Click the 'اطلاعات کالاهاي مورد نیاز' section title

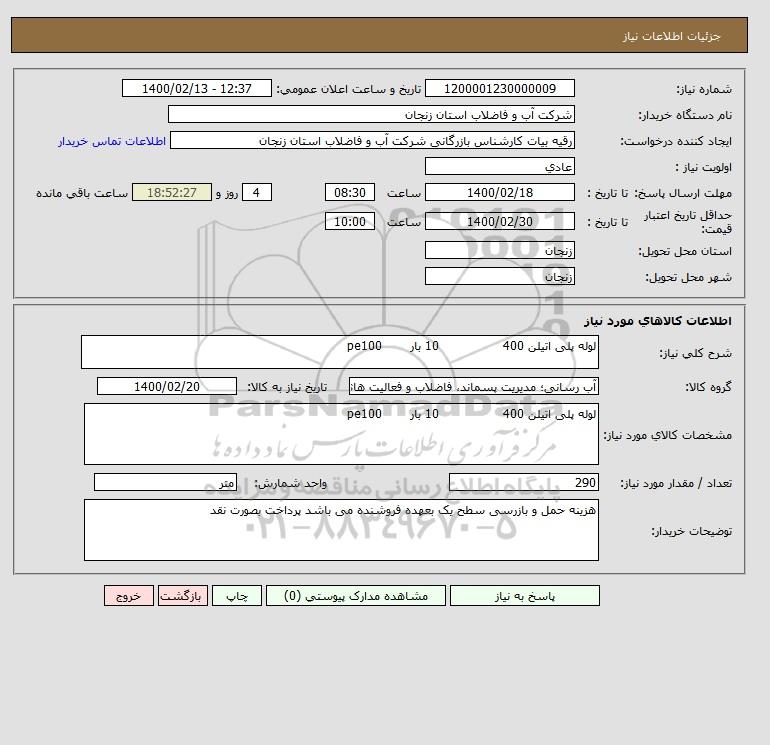coord(658,321)
